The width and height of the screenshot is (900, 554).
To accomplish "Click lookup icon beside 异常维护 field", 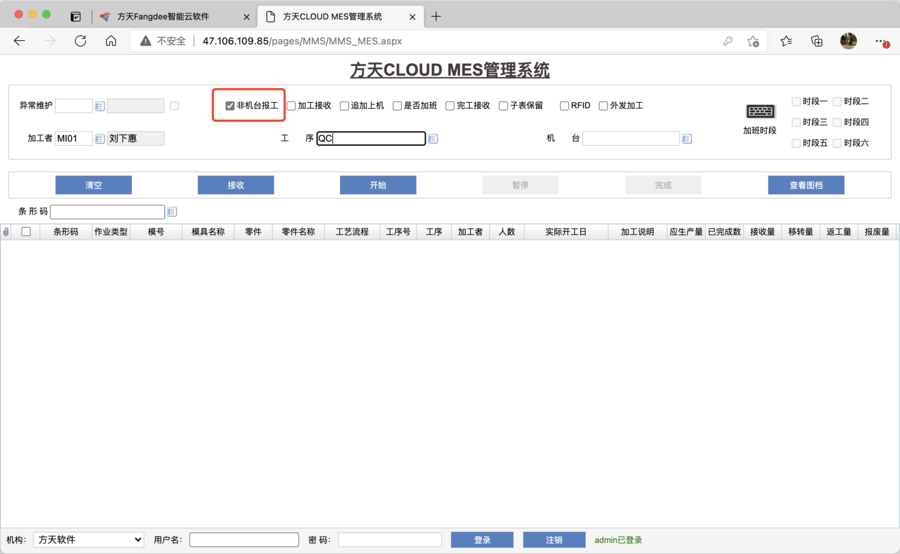I will [x=100, y=106].
